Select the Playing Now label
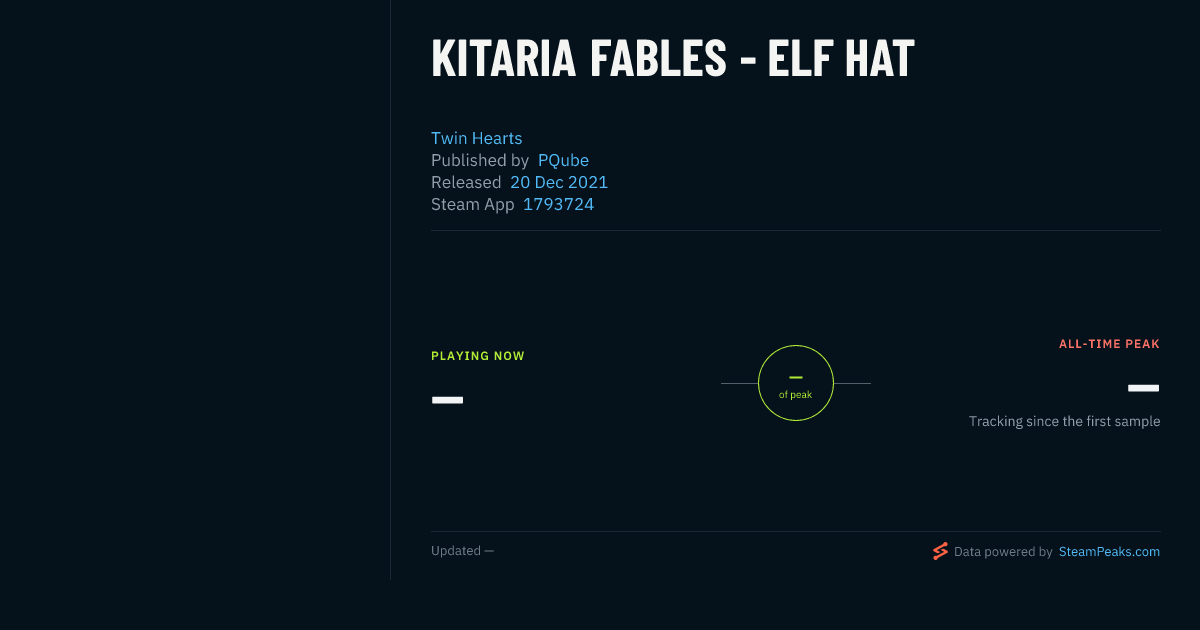 click(x=478, y=356)
